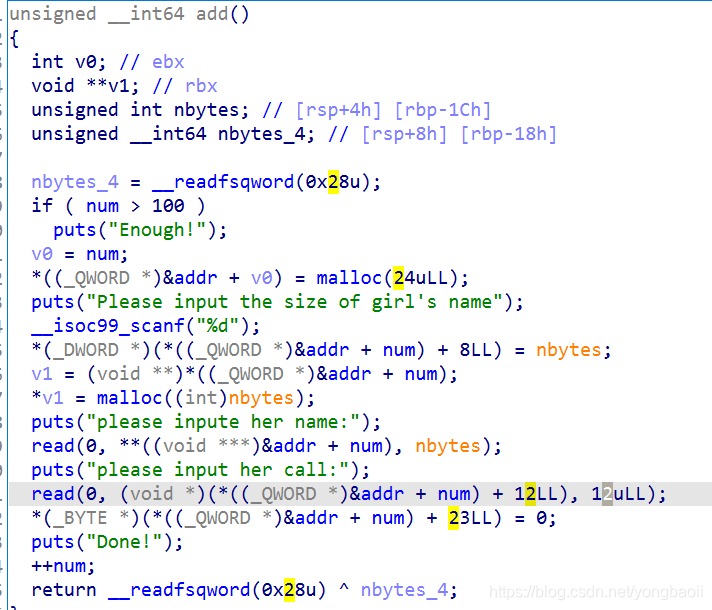Select the unsigned int nbytes declaration
Screen dimensions: 712x610
(x=140, y=110)
